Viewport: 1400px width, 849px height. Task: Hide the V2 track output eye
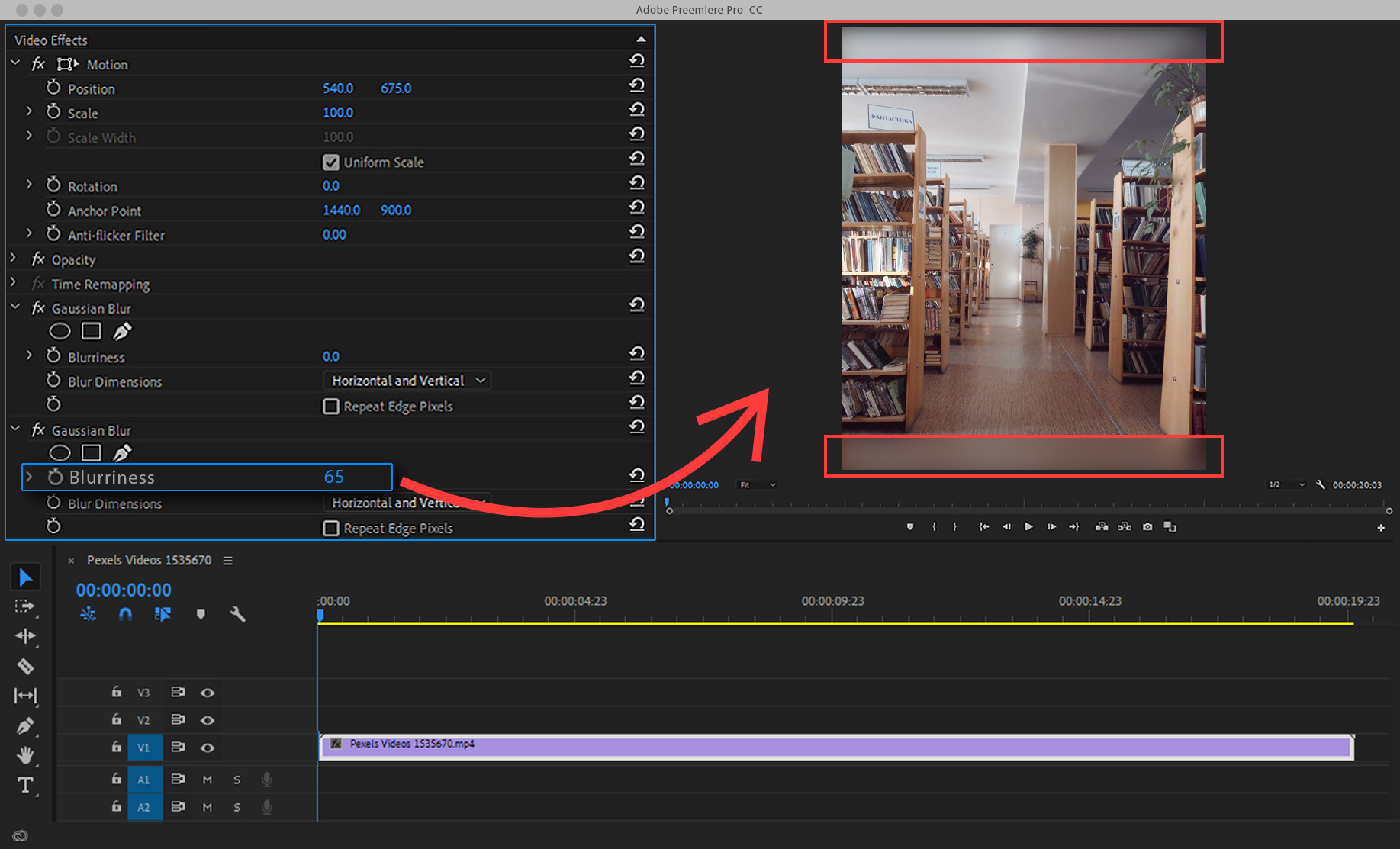point(207,720)
